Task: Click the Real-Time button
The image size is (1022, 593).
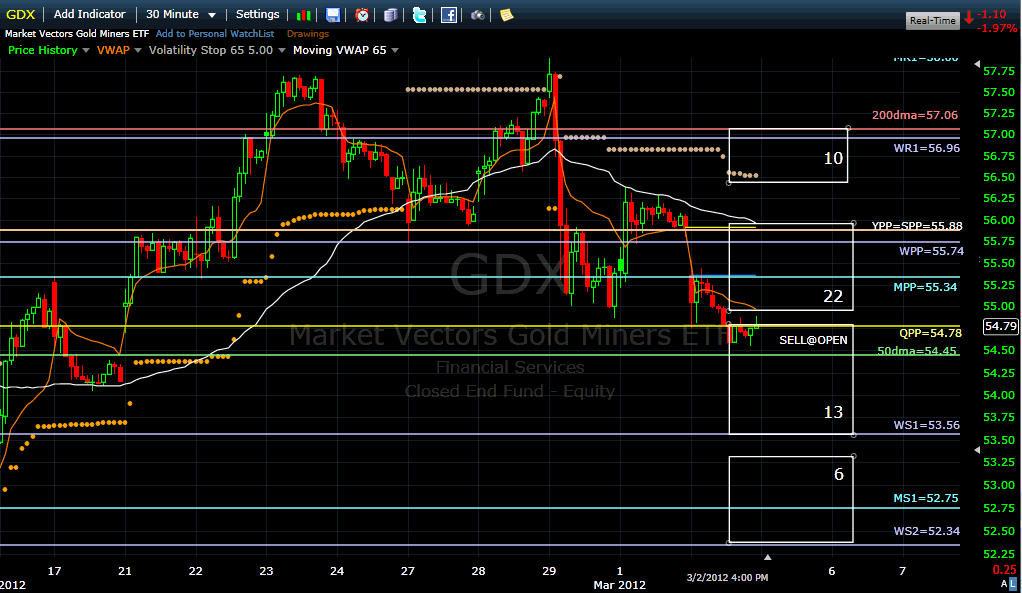Action: point(933,20)
